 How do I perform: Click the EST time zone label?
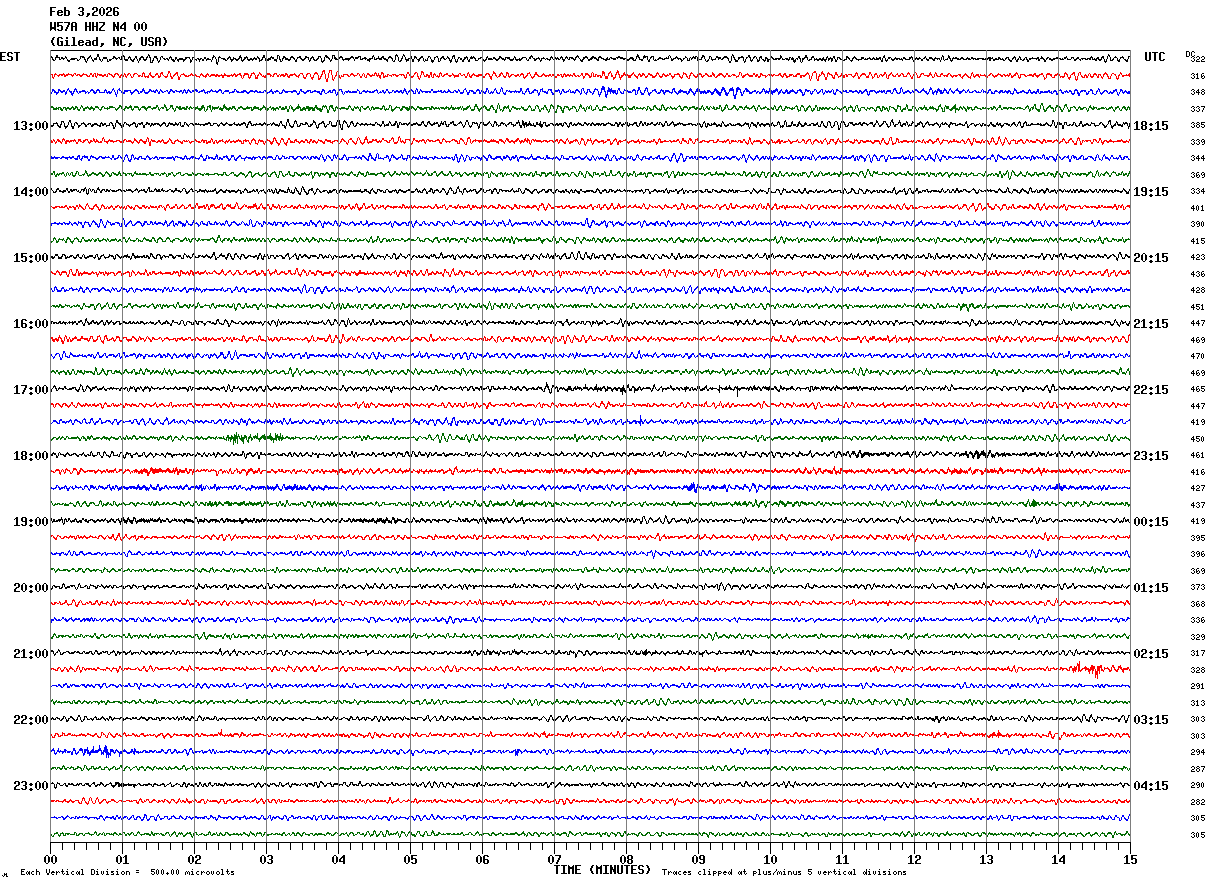[x=10, y=57]
